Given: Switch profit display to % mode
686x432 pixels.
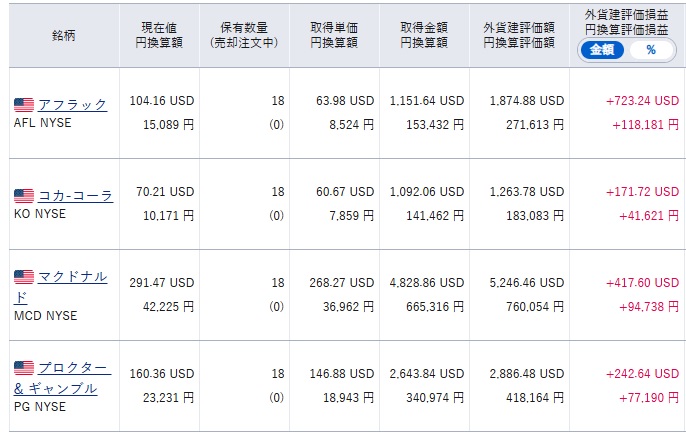Looking at the screenshot, I should [x=651, y=49].
